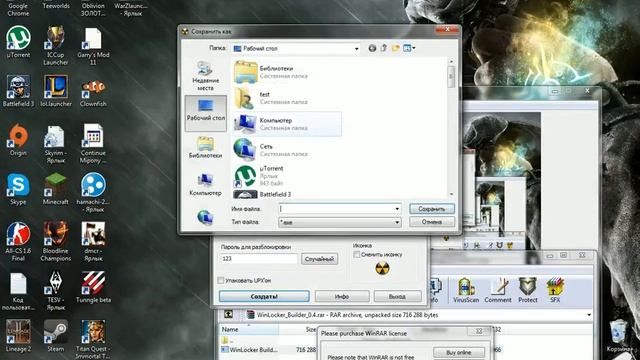640x360 pixels.
Task: Click the Сохранить button
Action: click(431, 209)
